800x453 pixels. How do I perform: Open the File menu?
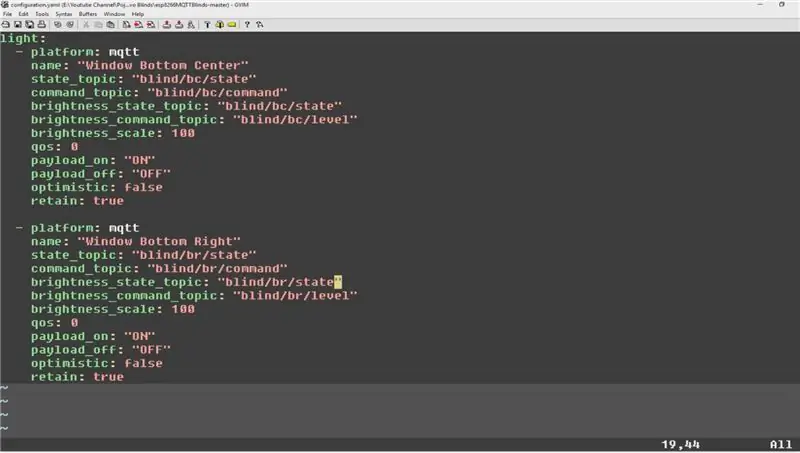[x=8, y=14]
